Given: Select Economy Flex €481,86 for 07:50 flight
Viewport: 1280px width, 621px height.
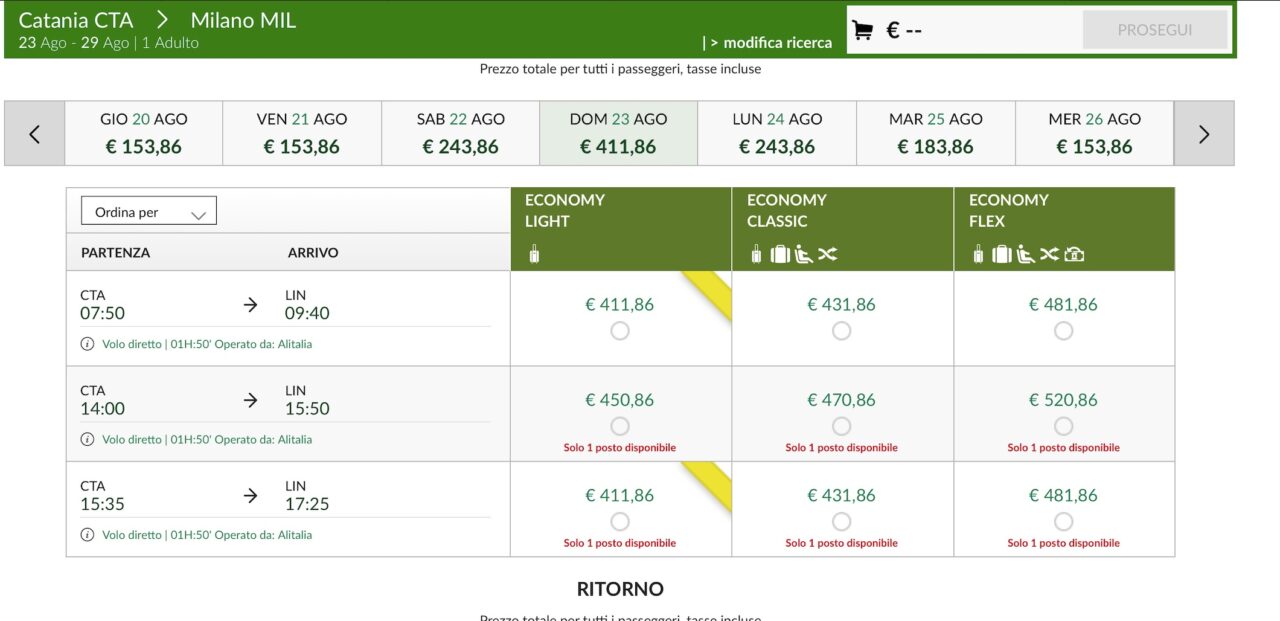Looking at the screenshot, I should coord(1064,331).
